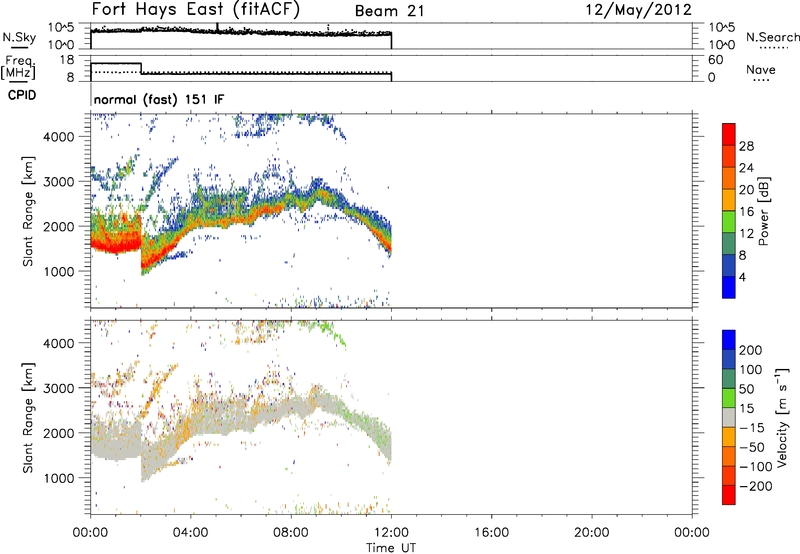Click the '60' Nave axis value

[715, 60]
